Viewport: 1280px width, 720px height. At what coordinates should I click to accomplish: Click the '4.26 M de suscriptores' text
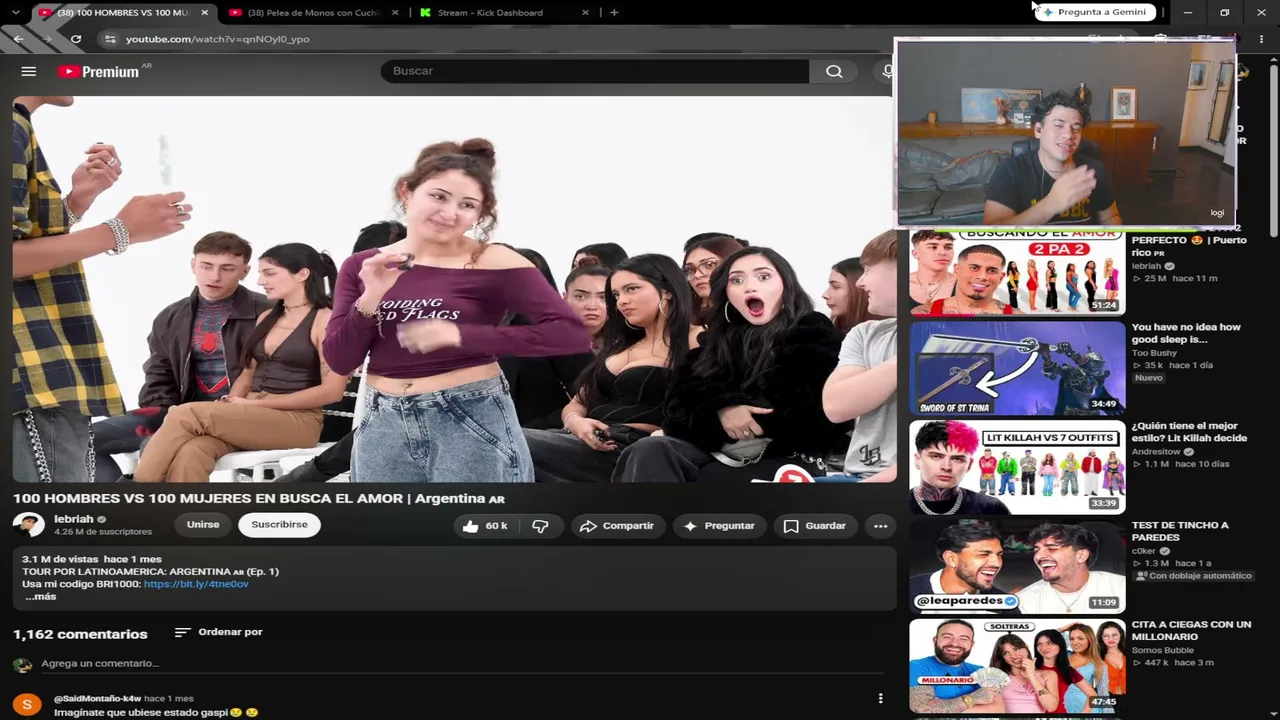pos(103,532)
